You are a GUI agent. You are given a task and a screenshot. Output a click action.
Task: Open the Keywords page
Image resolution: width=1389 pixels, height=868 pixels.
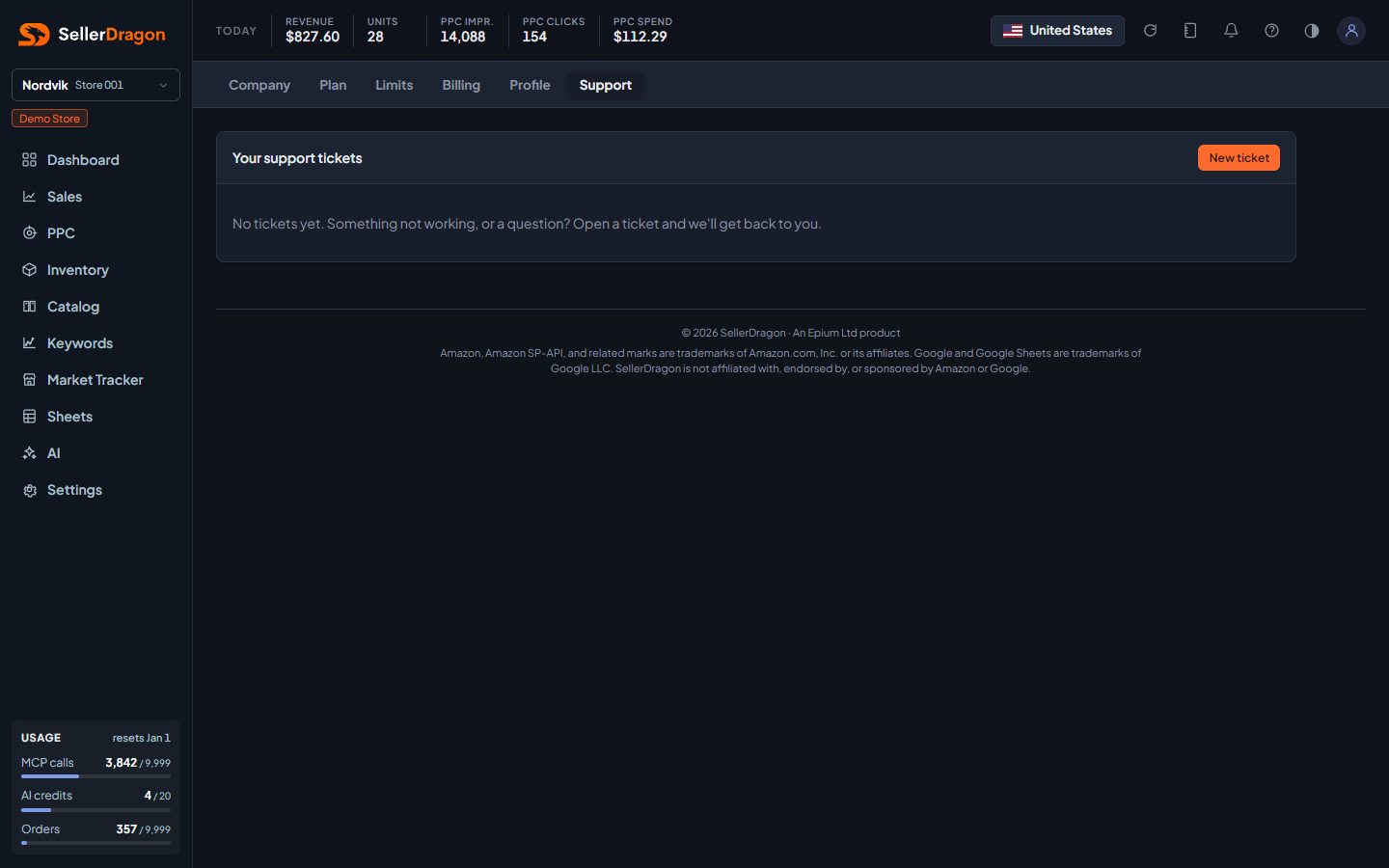point(95,343)
